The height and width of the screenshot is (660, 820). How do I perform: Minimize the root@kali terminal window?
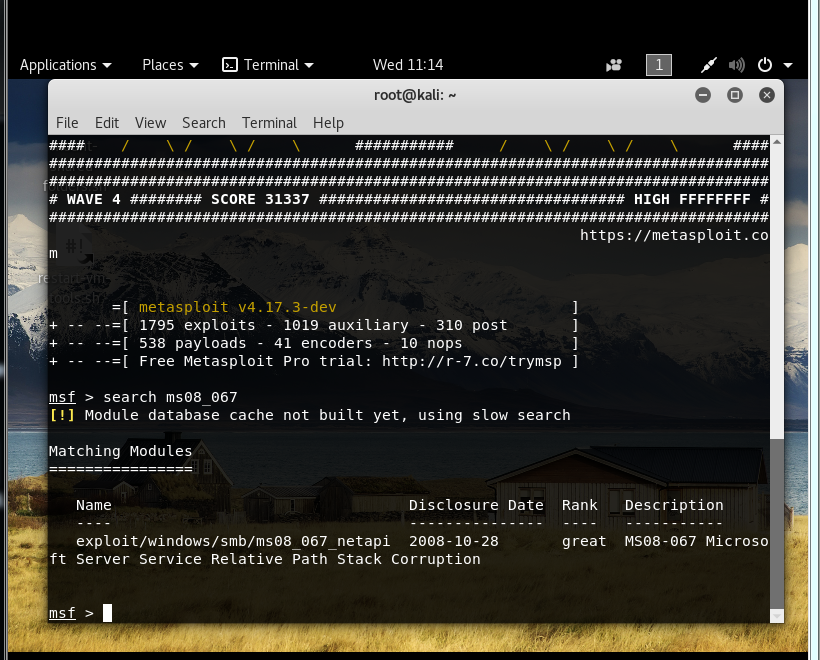pos(703,95)
